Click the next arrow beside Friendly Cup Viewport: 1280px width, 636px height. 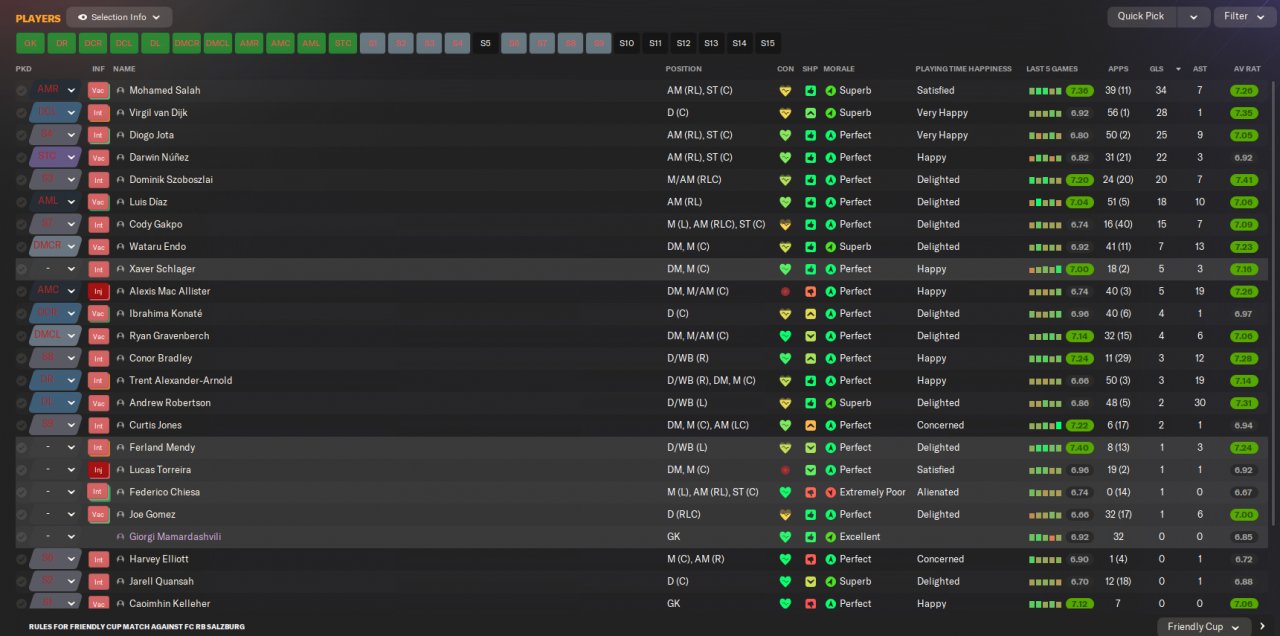(x=1262, y=627)
